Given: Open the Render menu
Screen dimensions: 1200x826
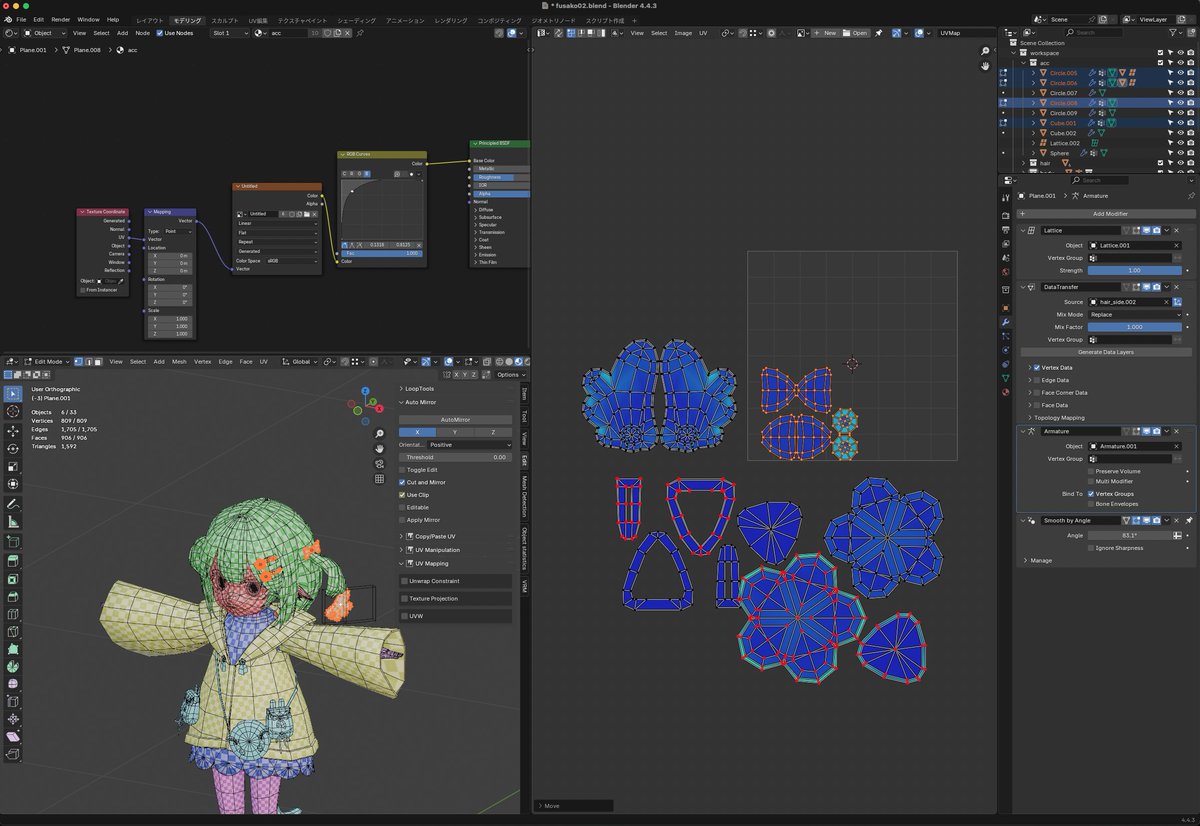Looking at the screenshot, I should pos(61,19).
